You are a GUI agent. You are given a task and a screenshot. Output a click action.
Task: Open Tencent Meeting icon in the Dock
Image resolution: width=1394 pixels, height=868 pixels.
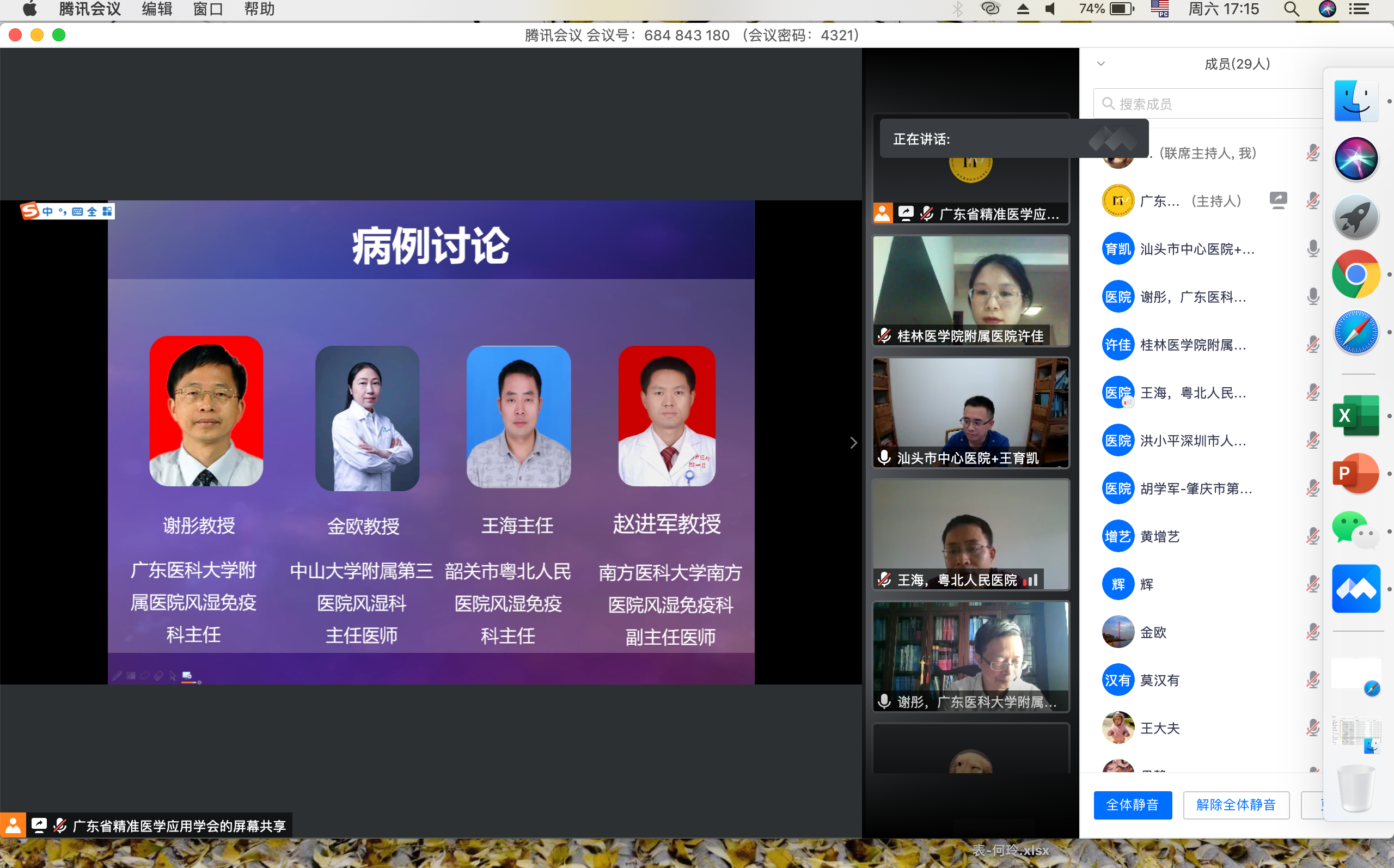(x=1355, y=589)
